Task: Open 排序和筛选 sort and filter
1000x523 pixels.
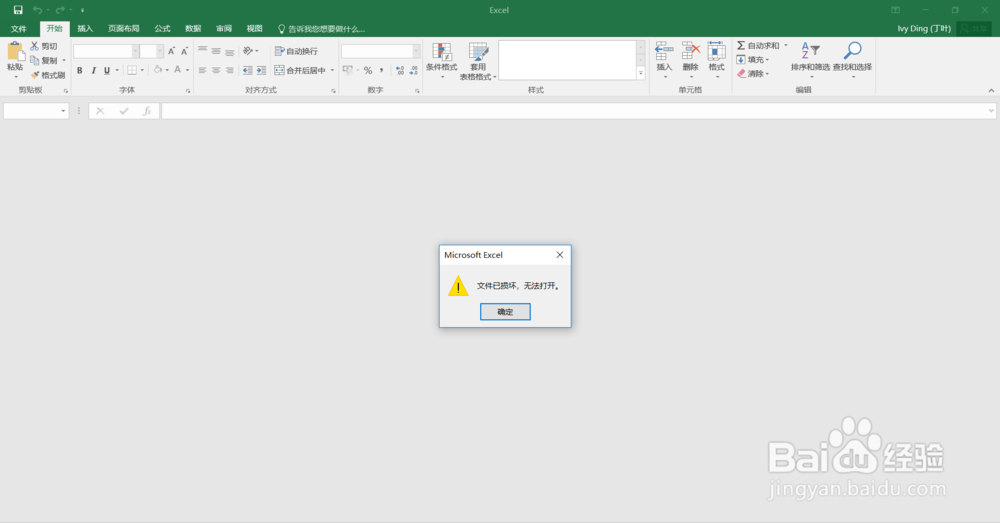Action: [810, 60]
